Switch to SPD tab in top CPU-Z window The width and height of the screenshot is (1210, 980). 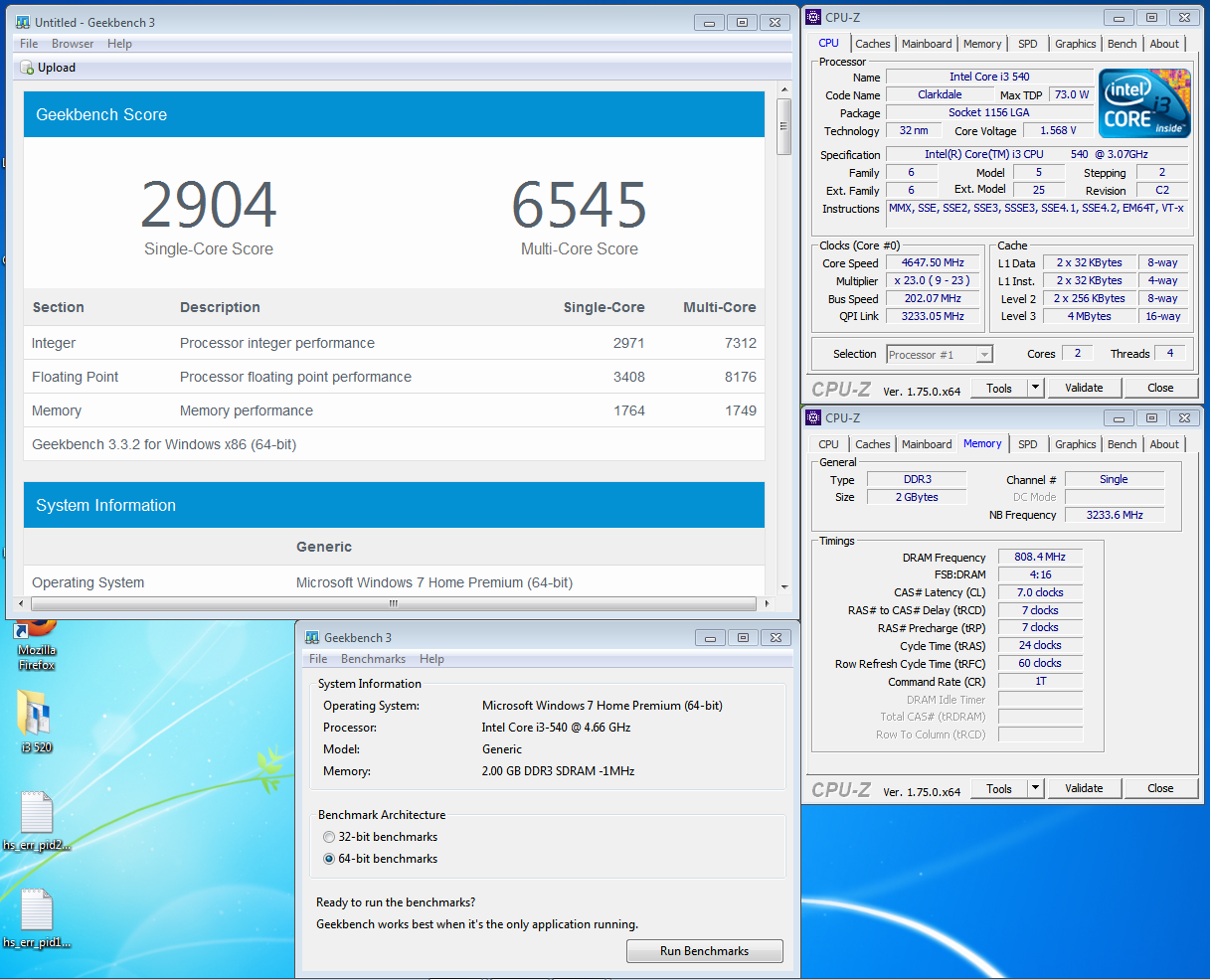coord(1028,44)
